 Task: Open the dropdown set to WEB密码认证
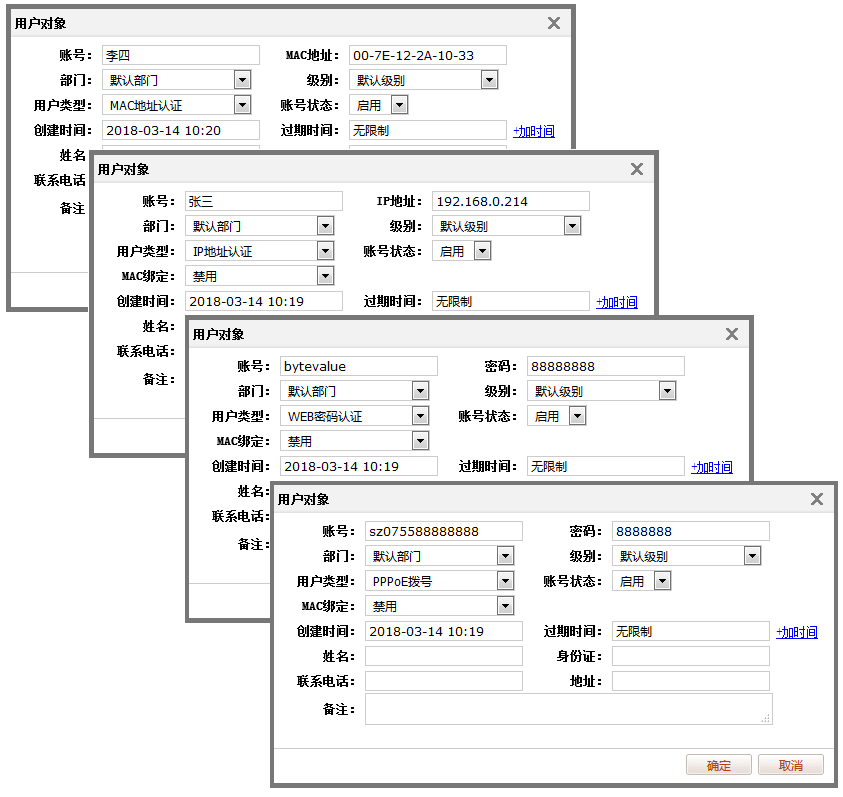point(420,416)
